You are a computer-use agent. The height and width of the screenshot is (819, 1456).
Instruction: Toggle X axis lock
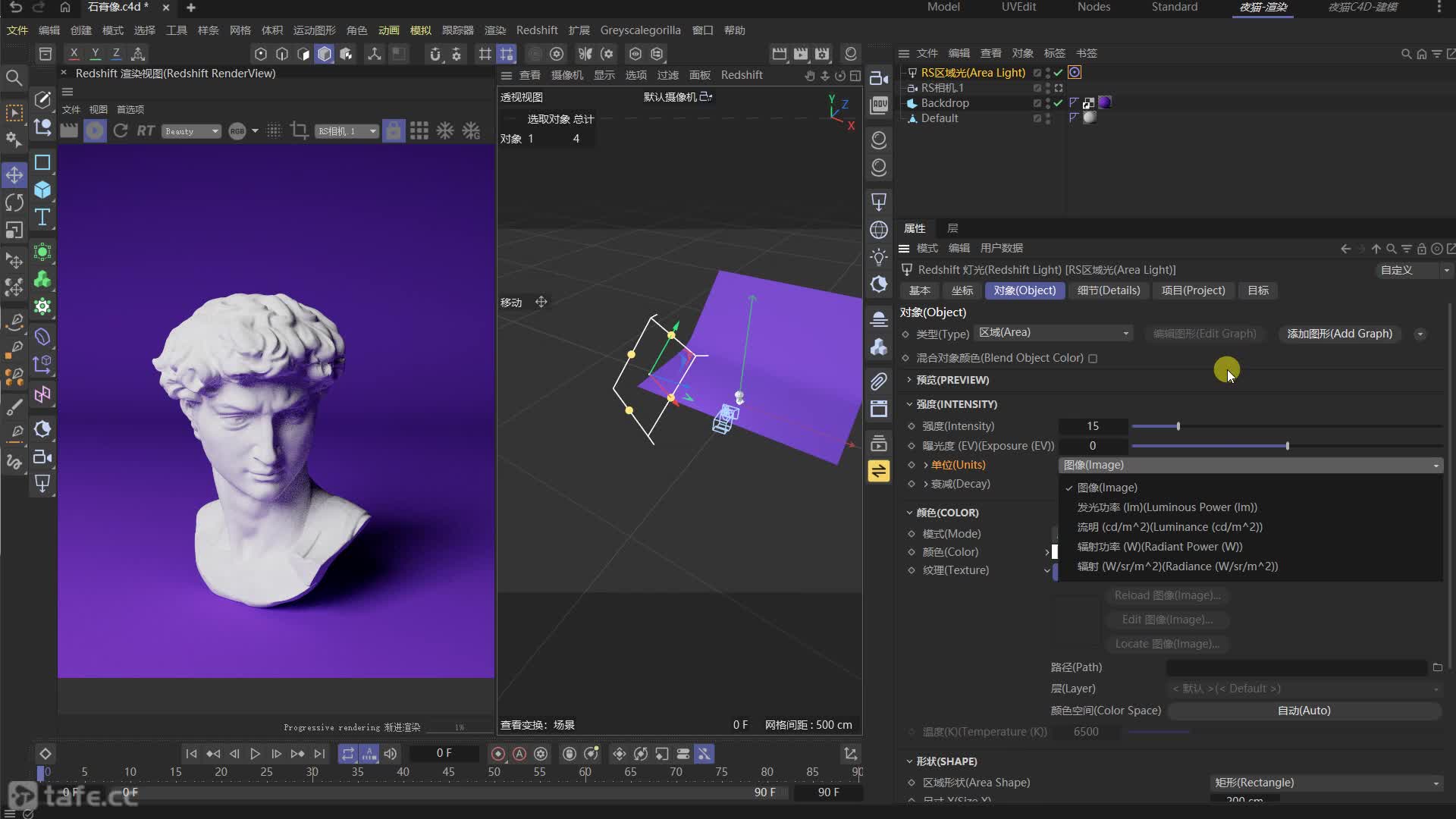pos(74,54)
